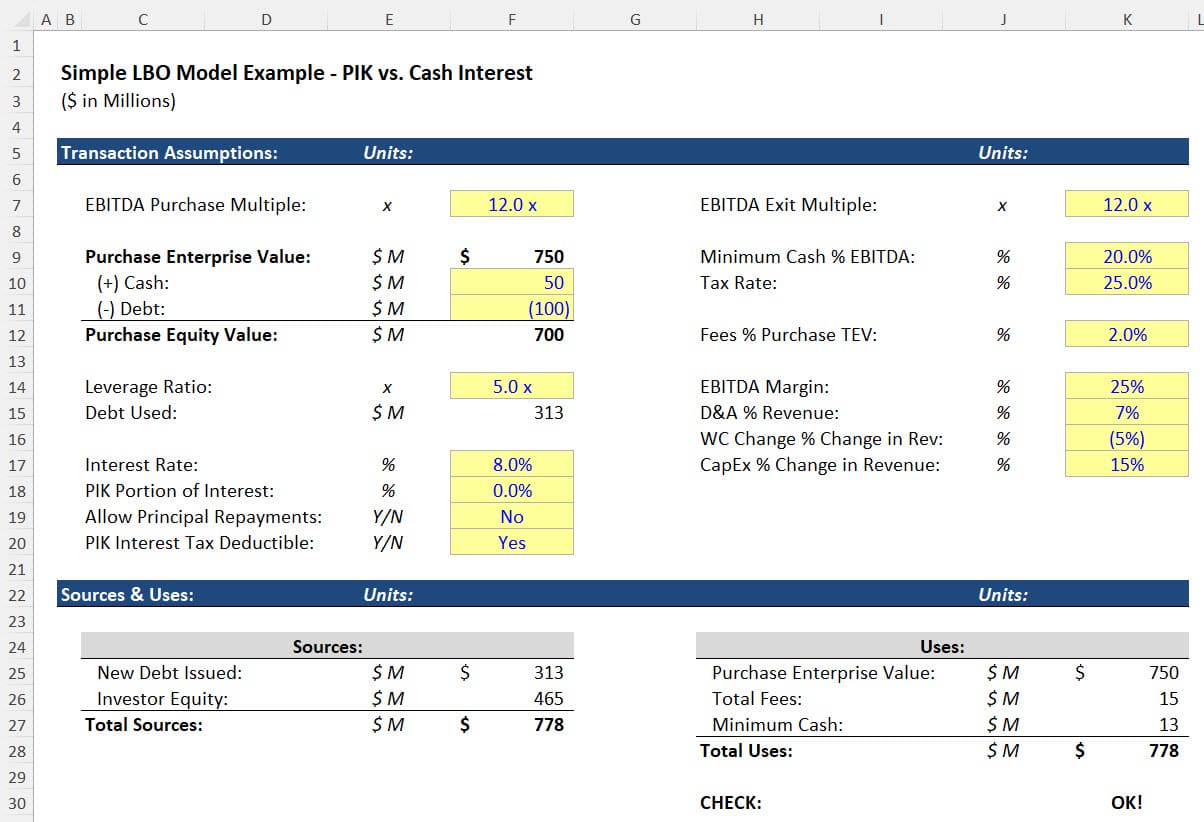The height and width of the screenshot is (822, 1204).
Task: Select the Leverage Ratio 5.0x cell
Action: [512, 386]
